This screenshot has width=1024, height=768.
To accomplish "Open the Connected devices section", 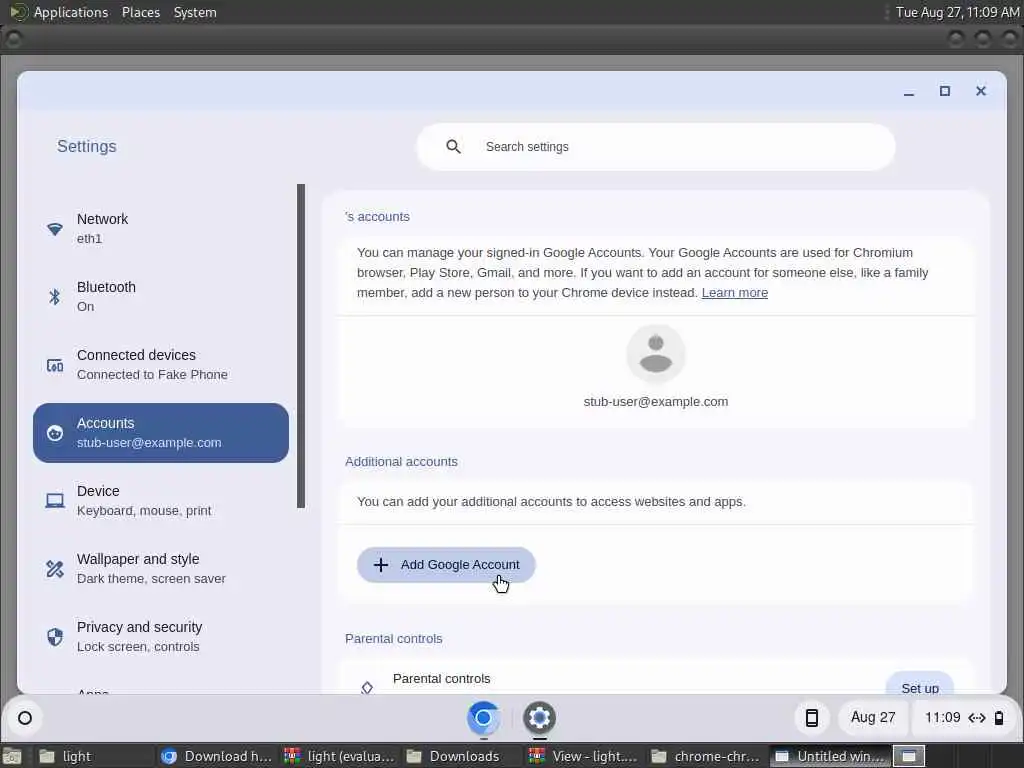I will pos(161,364).
